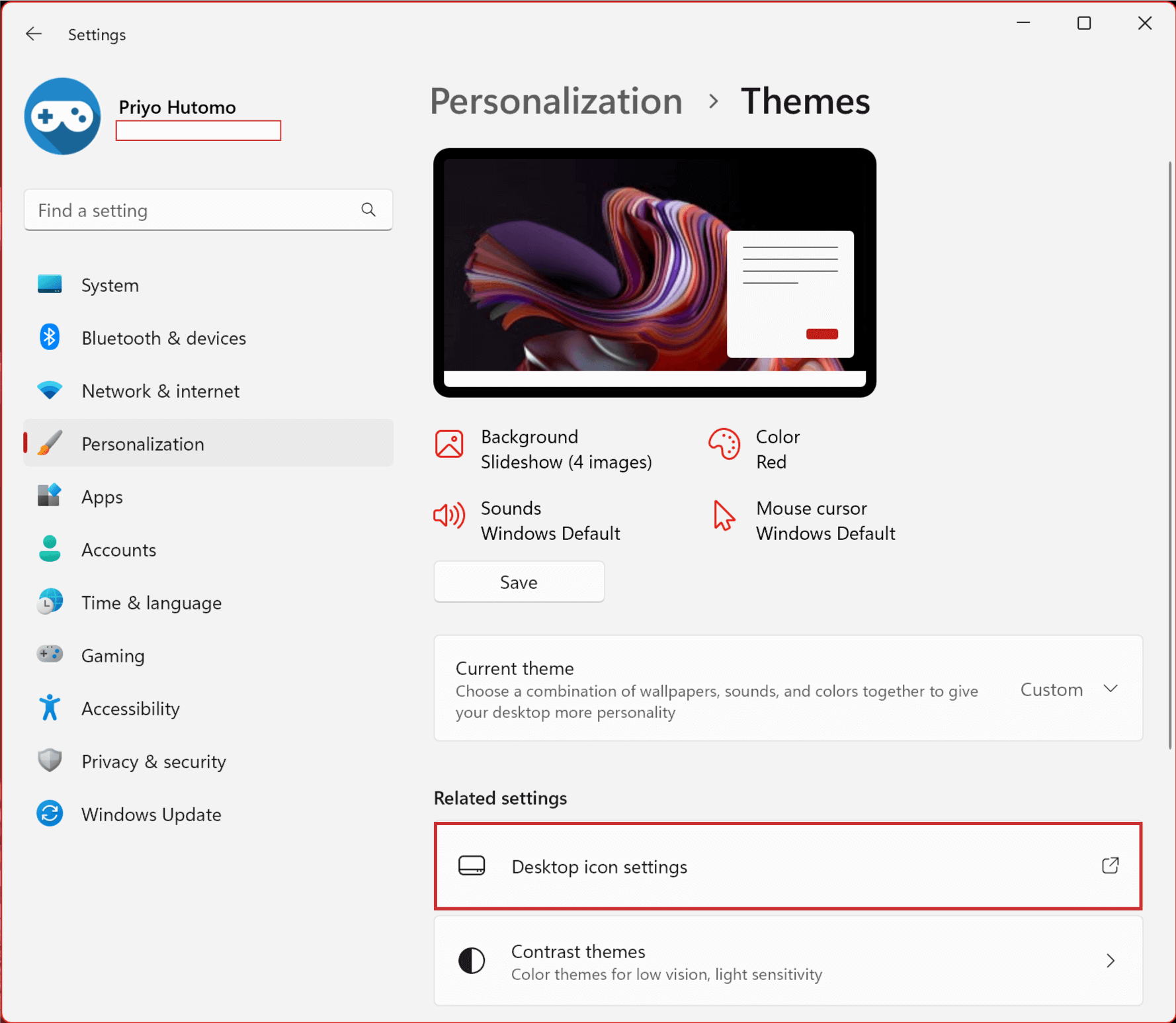Close the Settings window
The image size is (1176, 1023).
click(1145, 23)
